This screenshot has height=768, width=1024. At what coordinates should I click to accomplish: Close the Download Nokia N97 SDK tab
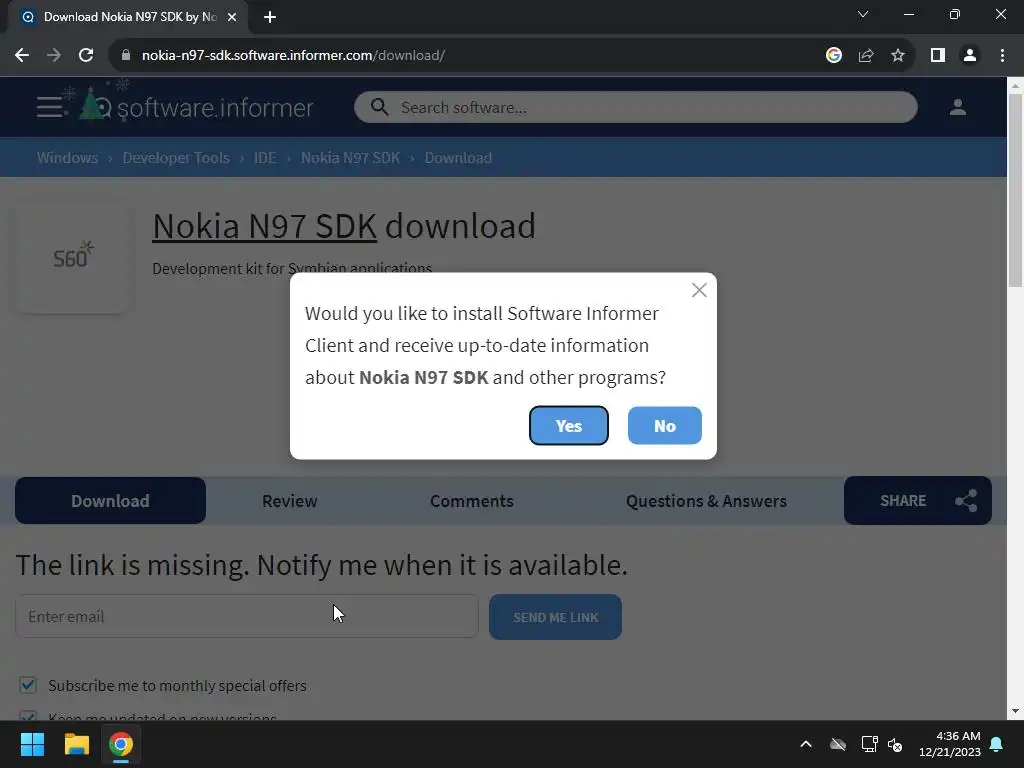tap(232, 17)
